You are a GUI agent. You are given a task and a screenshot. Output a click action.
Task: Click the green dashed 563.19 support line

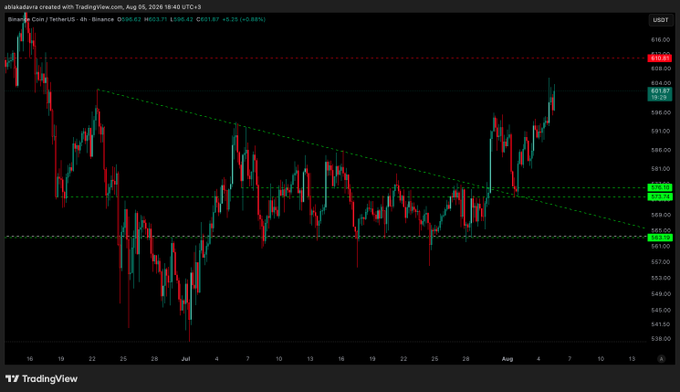tap(325, 237)
